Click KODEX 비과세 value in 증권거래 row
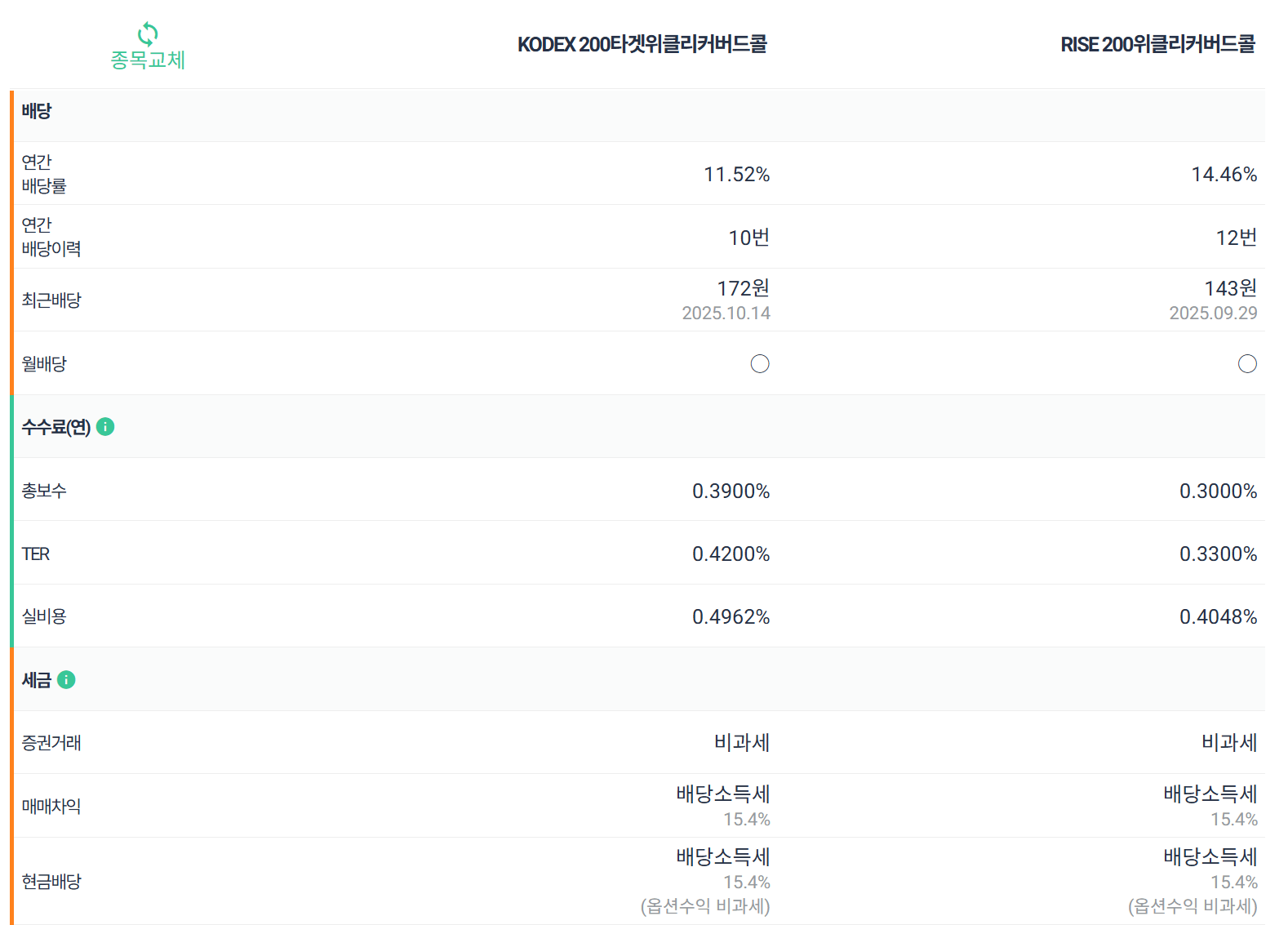The image size is (1288, 925). click(x=742, y=742)
